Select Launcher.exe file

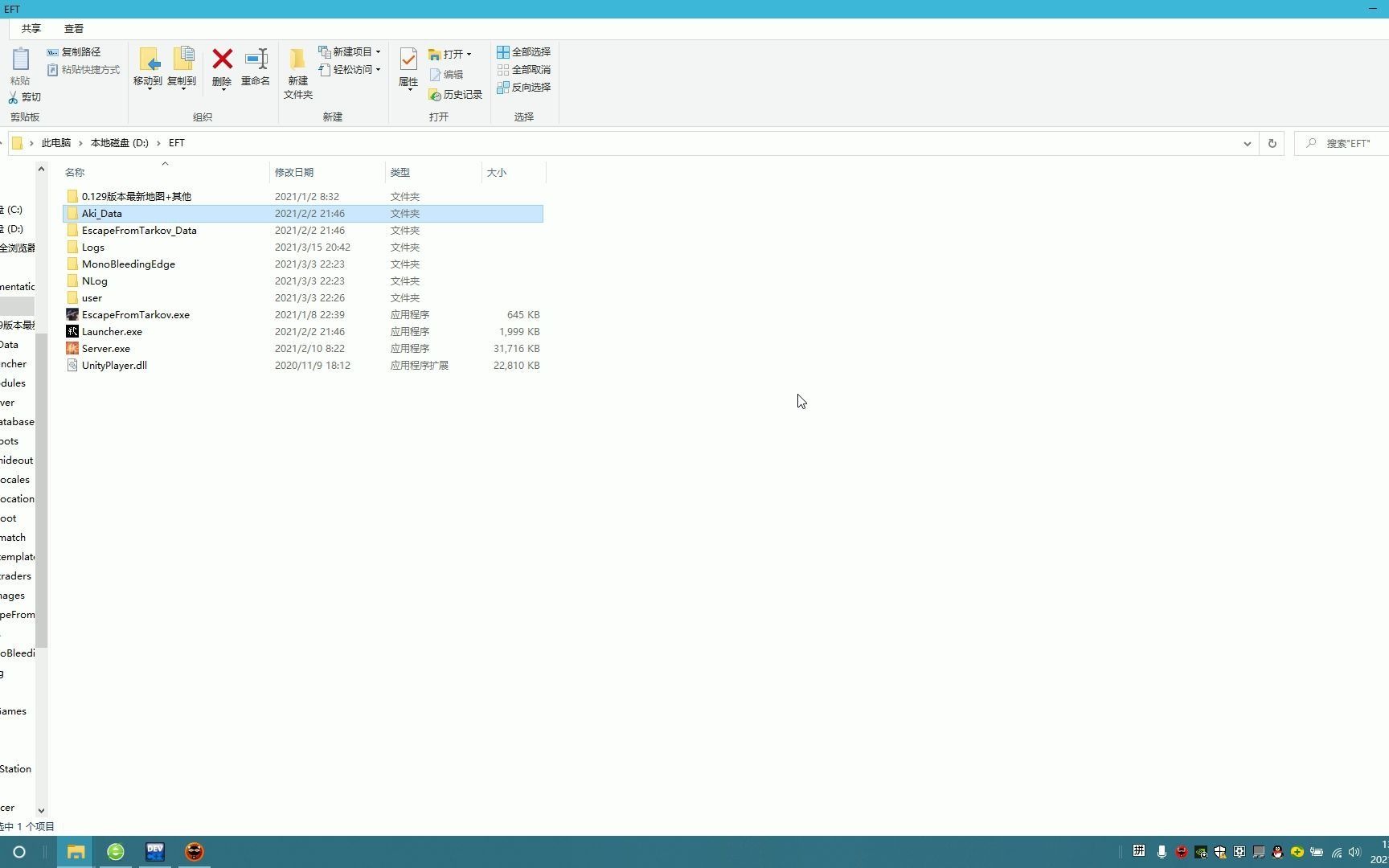click(x=303, y=332)
